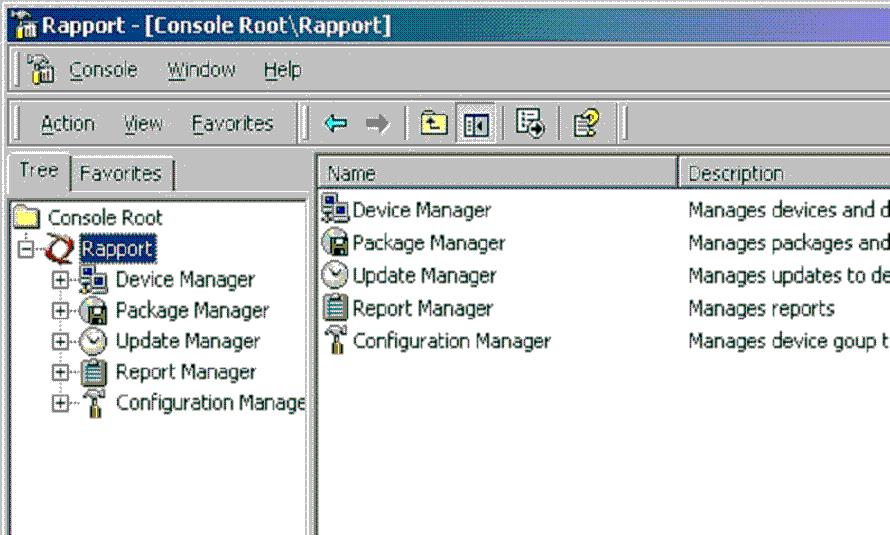Click the Update Manager clock icon in list
The width and height of the screenshot is (890, 535).
pos(335,275)
